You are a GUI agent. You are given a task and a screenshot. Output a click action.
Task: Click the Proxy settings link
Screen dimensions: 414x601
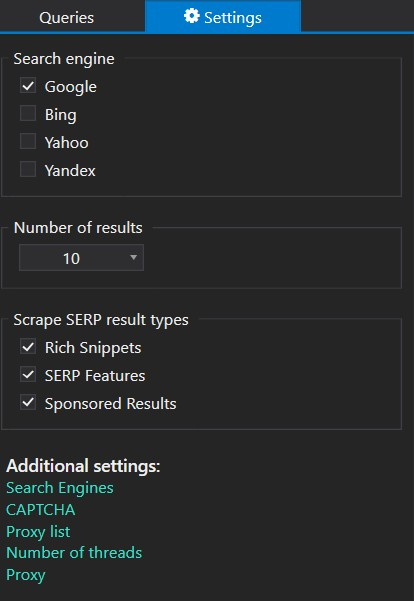[x=26, y=575]
